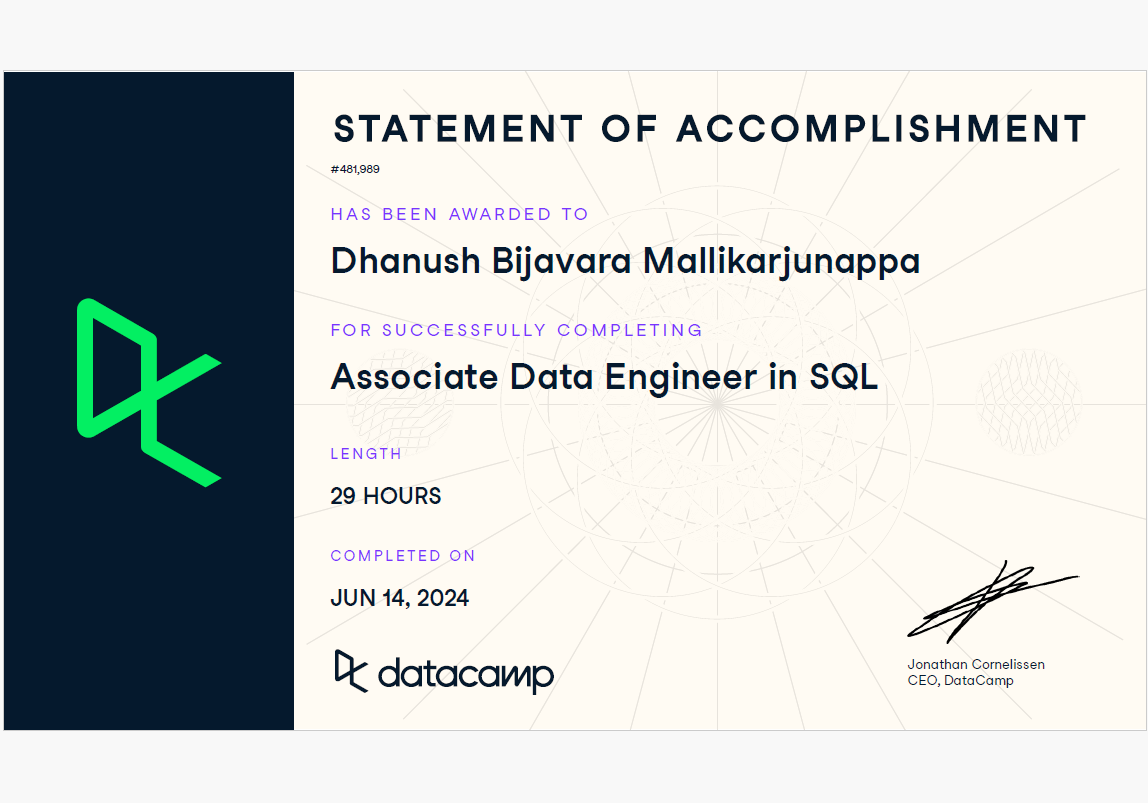Screen dimensions: 1148x803
Task: Click the dark navy panel above the logo
Action: (x=148, y=180)
